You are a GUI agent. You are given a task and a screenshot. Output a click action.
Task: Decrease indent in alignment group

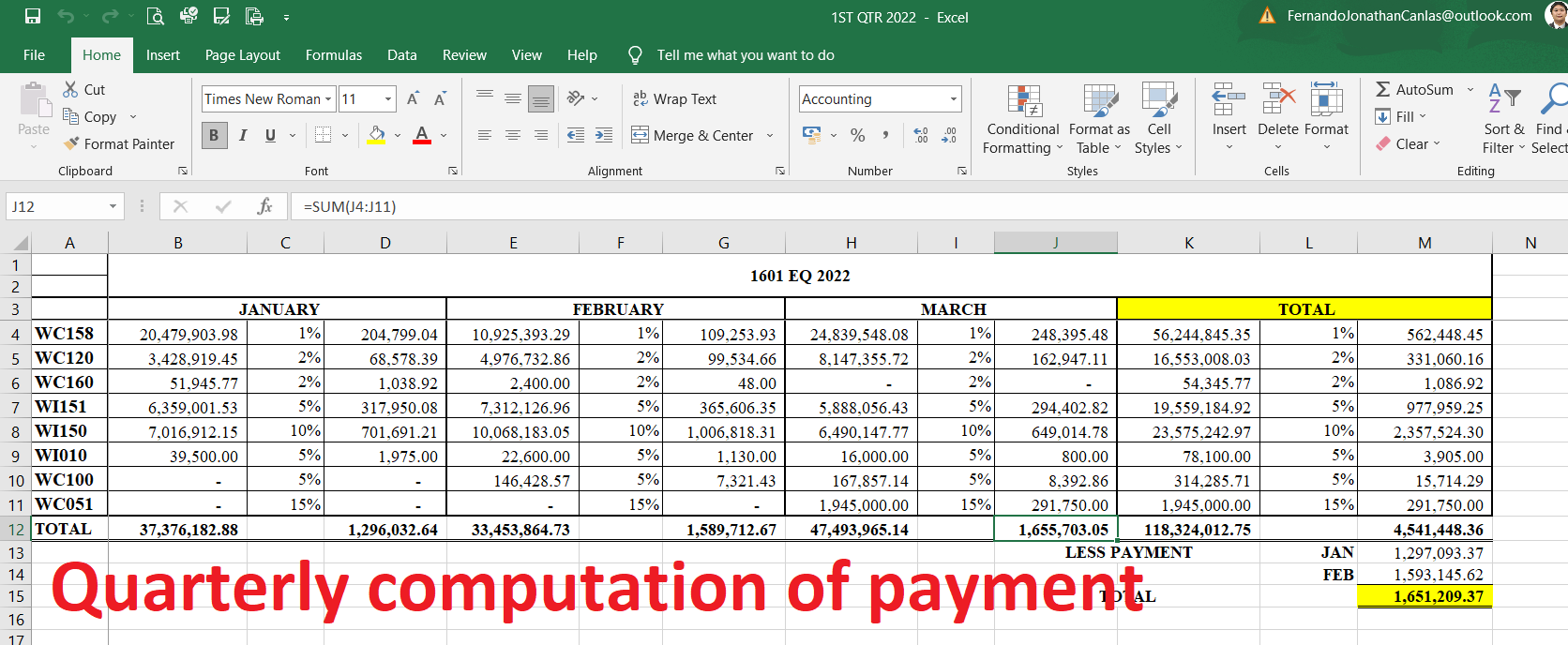(576, 135)
